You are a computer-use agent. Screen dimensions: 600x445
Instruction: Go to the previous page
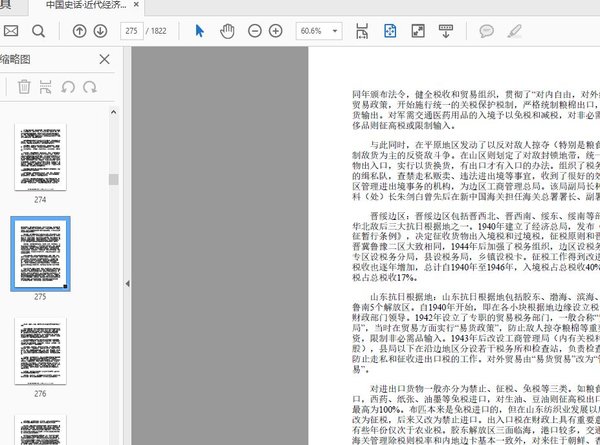[80, 31]
